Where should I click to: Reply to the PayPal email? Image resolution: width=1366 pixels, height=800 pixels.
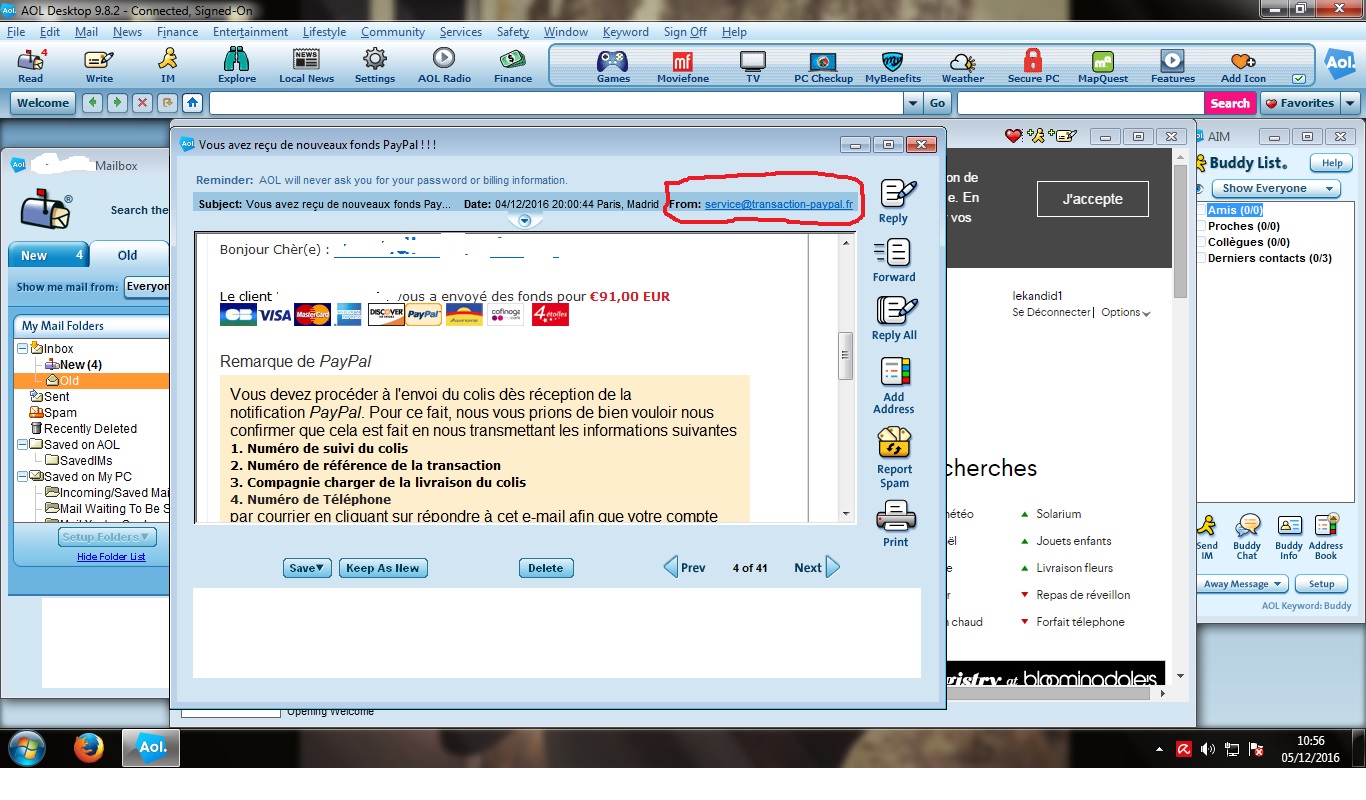(x=894, y=201)
